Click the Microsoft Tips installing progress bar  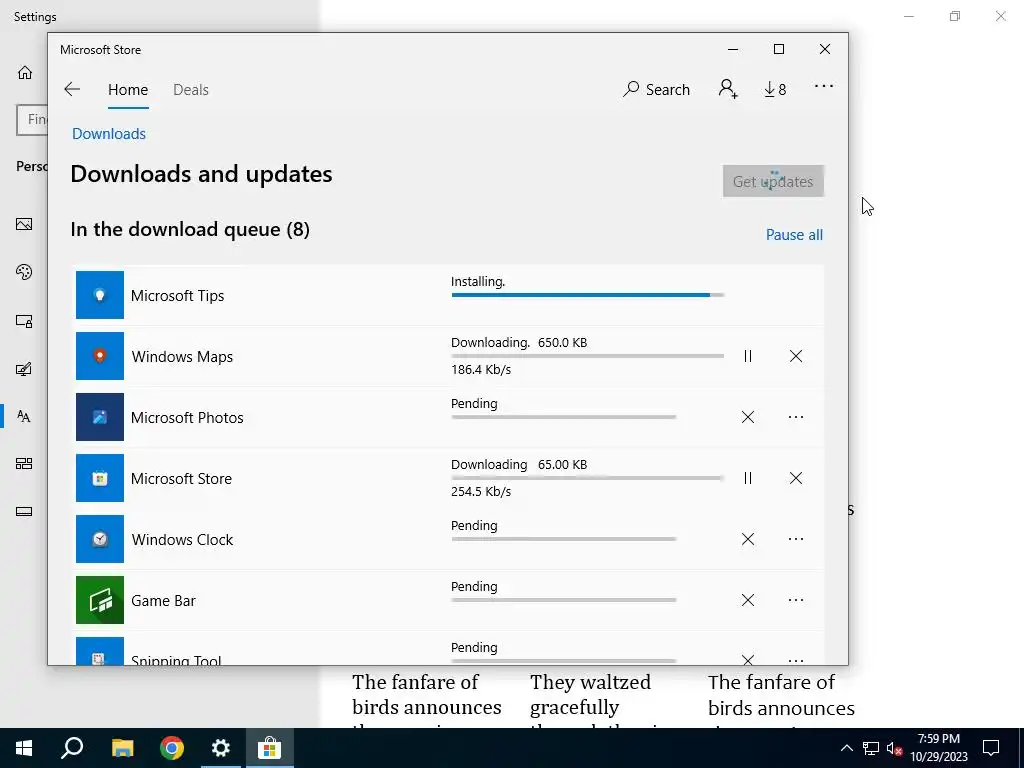click(x=588, y=295)
